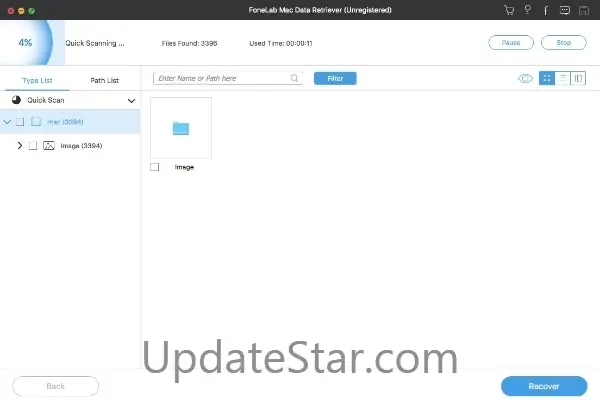Select the mac (3394) row label

click(x=65, y=122)
